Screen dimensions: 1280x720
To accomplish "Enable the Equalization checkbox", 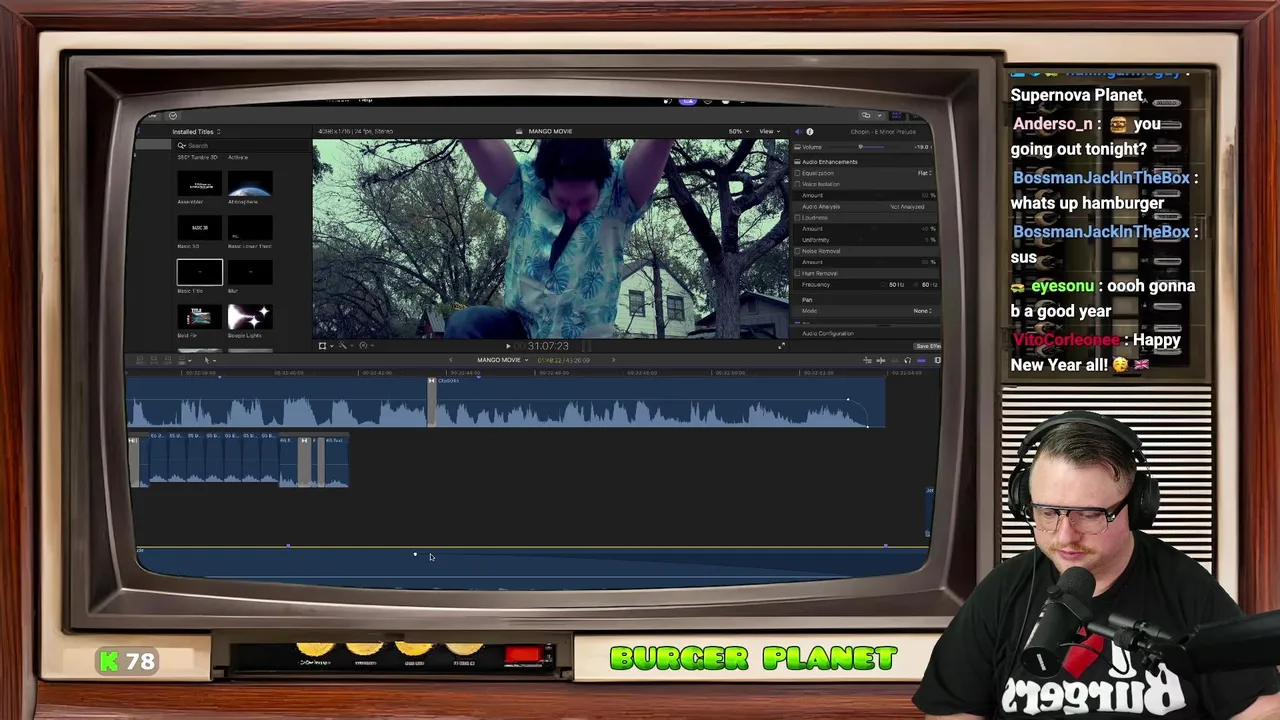I will [x=798, y=173].
